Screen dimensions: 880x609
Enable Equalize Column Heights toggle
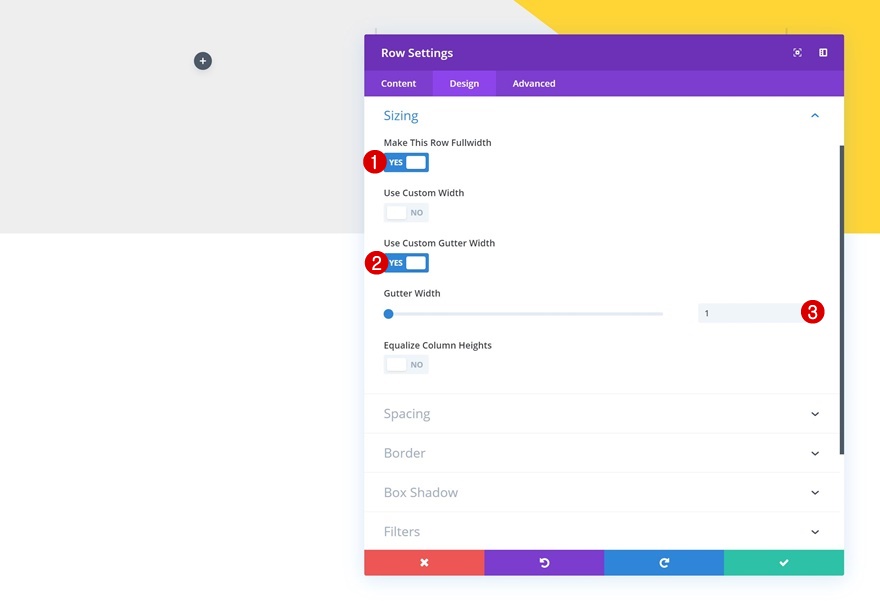[x=406, y=365]
